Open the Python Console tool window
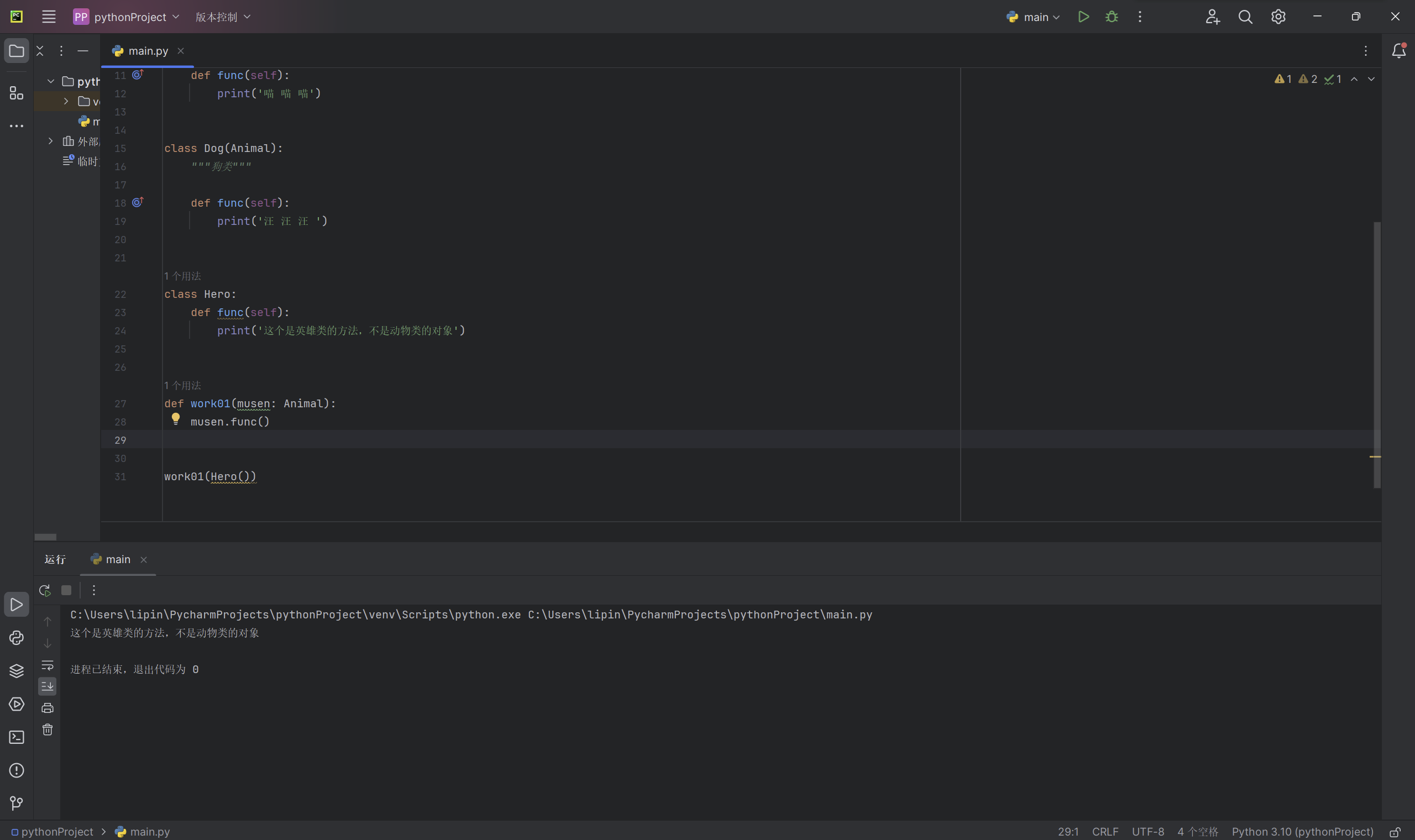This screenshot has width=1415, height=840. click(x=17, y=638)
